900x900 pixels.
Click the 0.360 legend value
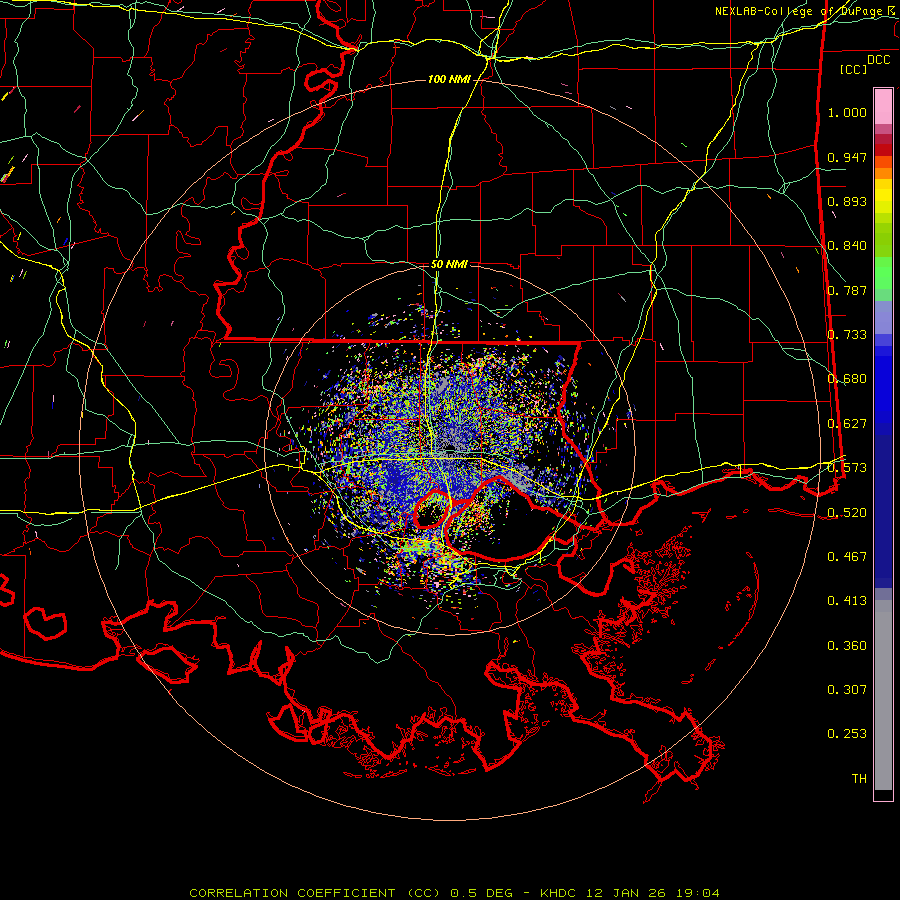click(x=847, y=646)
